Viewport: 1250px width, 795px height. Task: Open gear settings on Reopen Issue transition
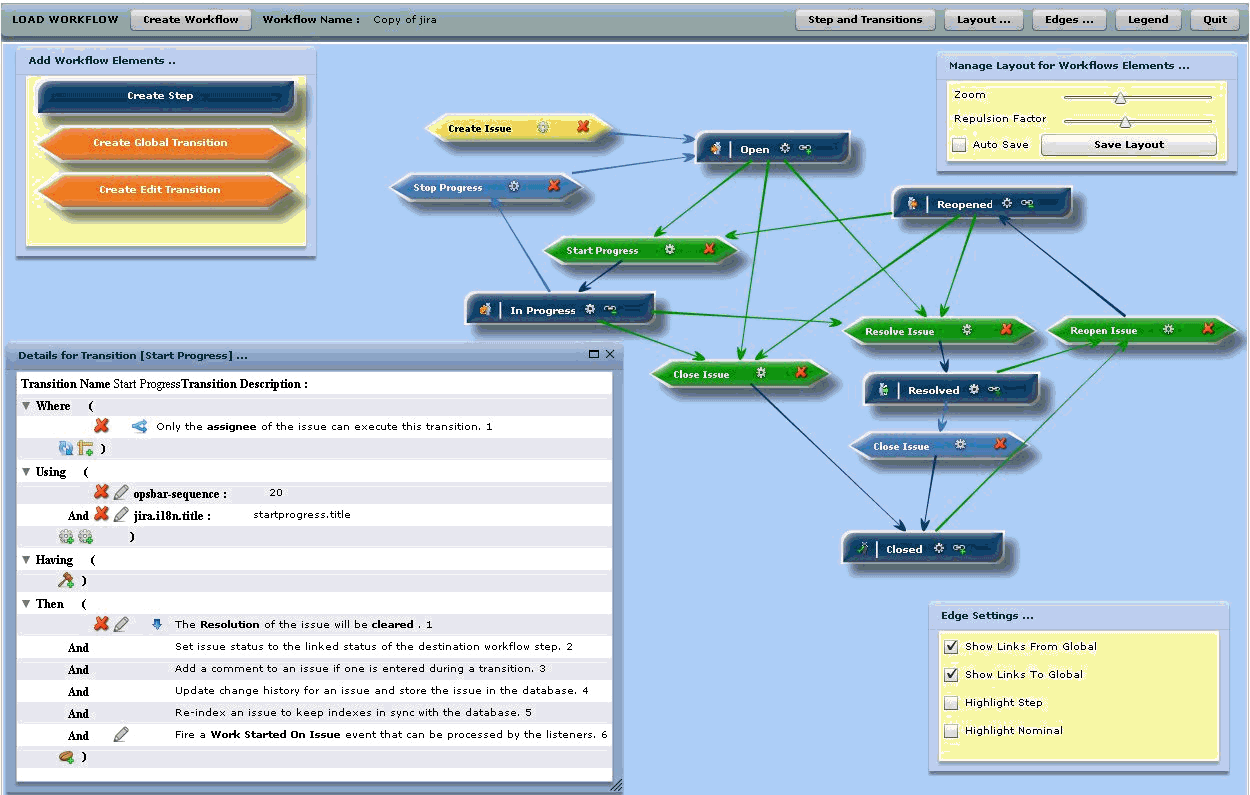click(1168, 329)
